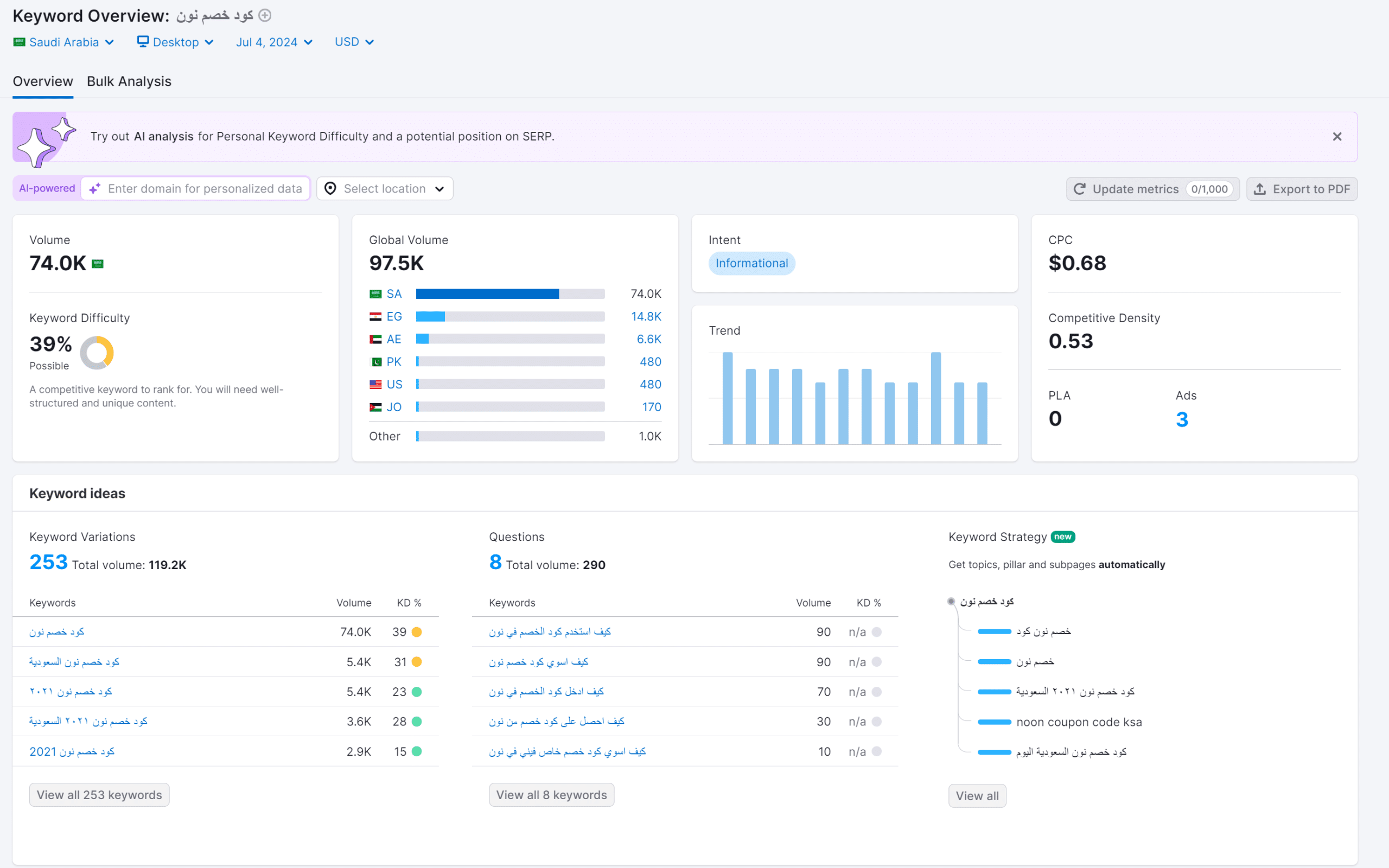Image resolution: width=1389 pixels, height=868 pixels.
Task: Click the SA country link in Global Volume
Action: point(394,294)
